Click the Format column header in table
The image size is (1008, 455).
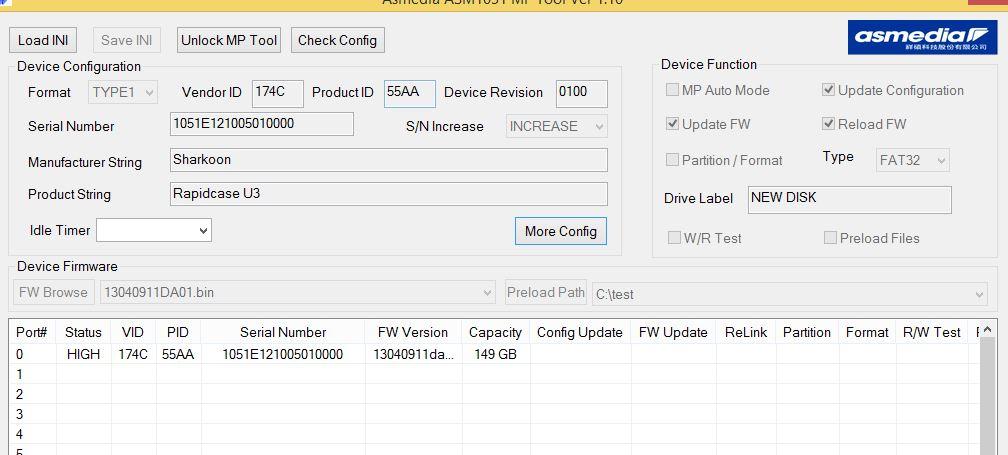tap(867, 332)
